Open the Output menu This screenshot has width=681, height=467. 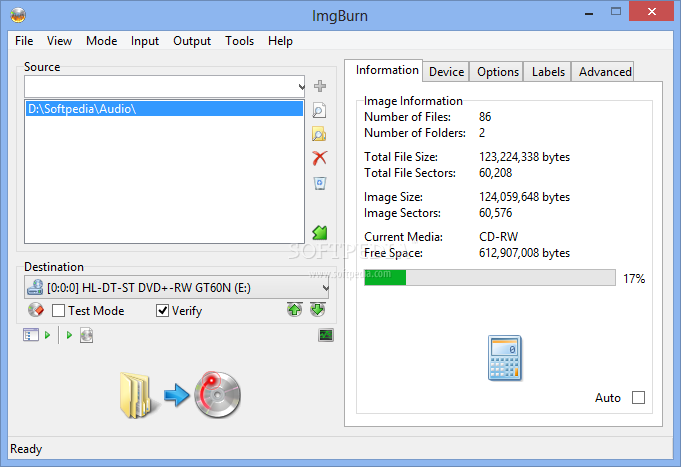tap(192, 41)
